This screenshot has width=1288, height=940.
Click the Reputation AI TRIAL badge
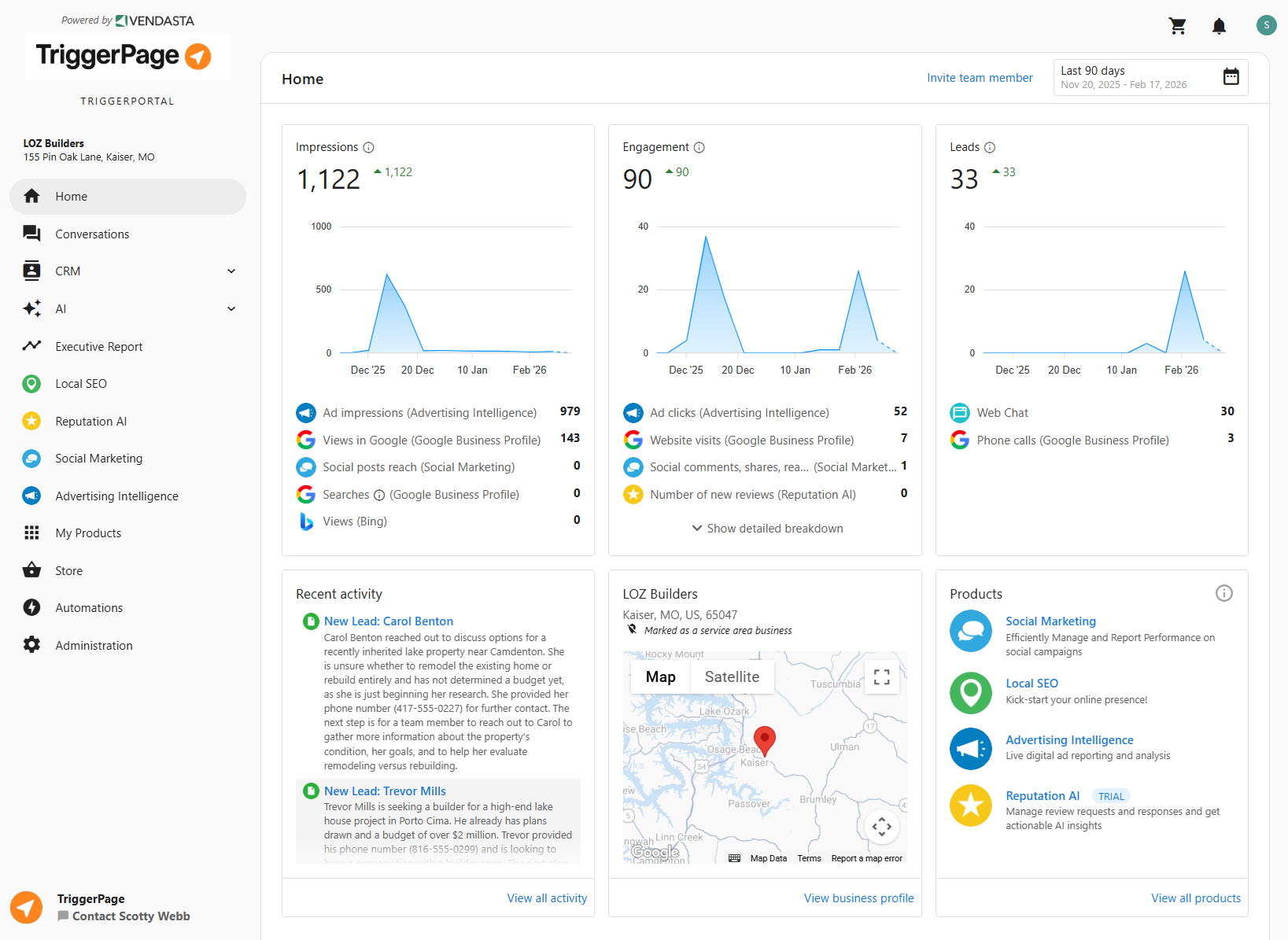coord(1111,796)
